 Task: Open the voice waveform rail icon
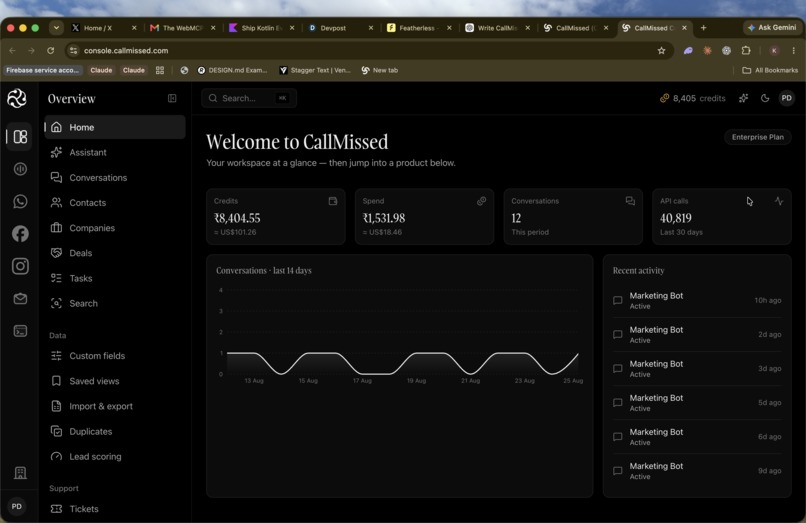(20, 169)
